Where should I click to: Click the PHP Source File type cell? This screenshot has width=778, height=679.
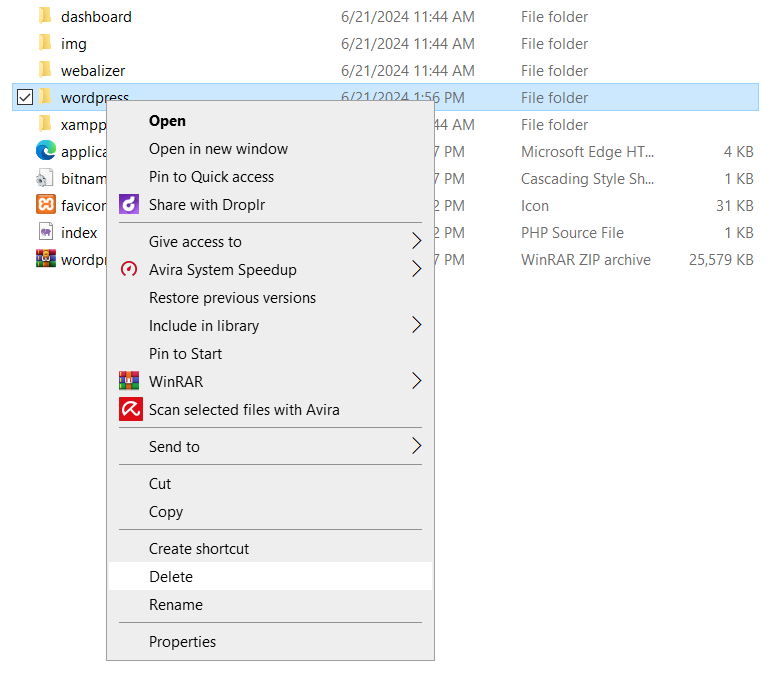pos(572,233)
